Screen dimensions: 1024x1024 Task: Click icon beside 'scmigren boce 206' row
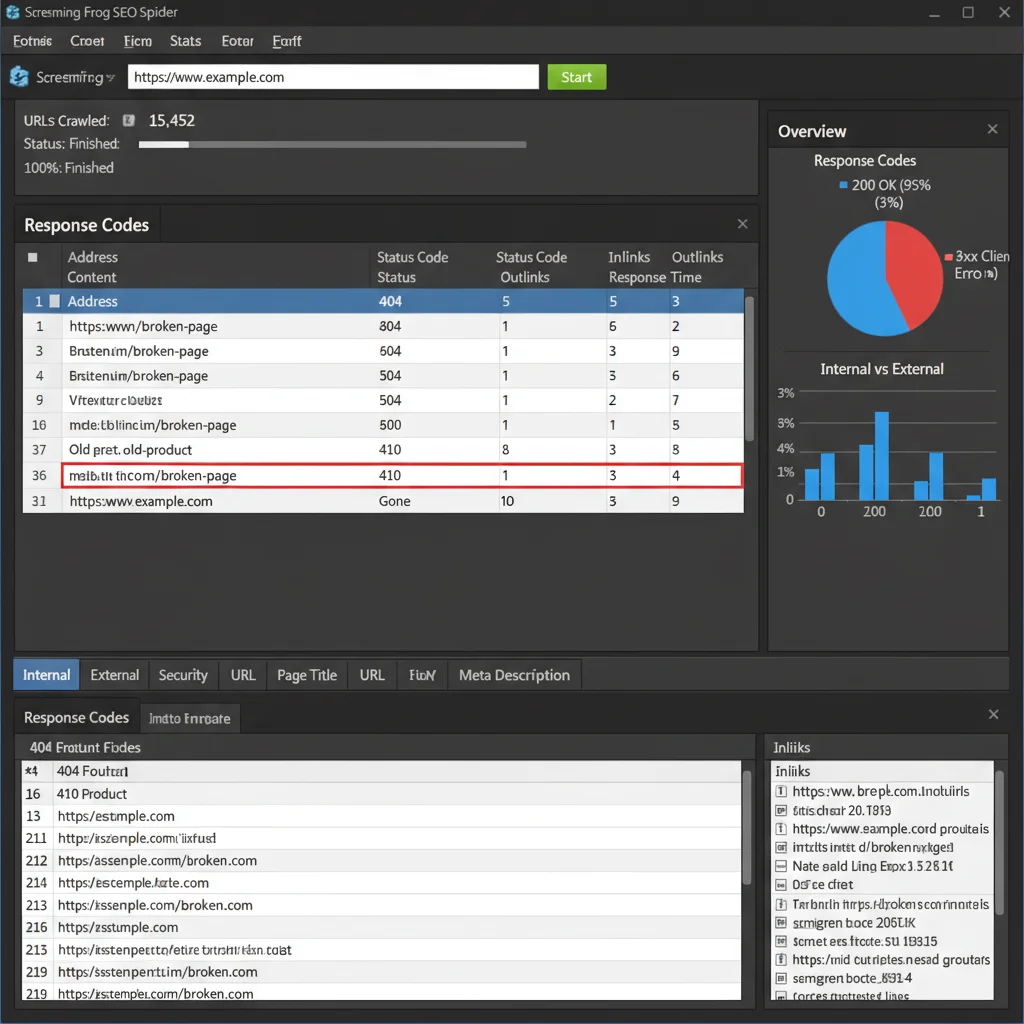tap(780, 923)
